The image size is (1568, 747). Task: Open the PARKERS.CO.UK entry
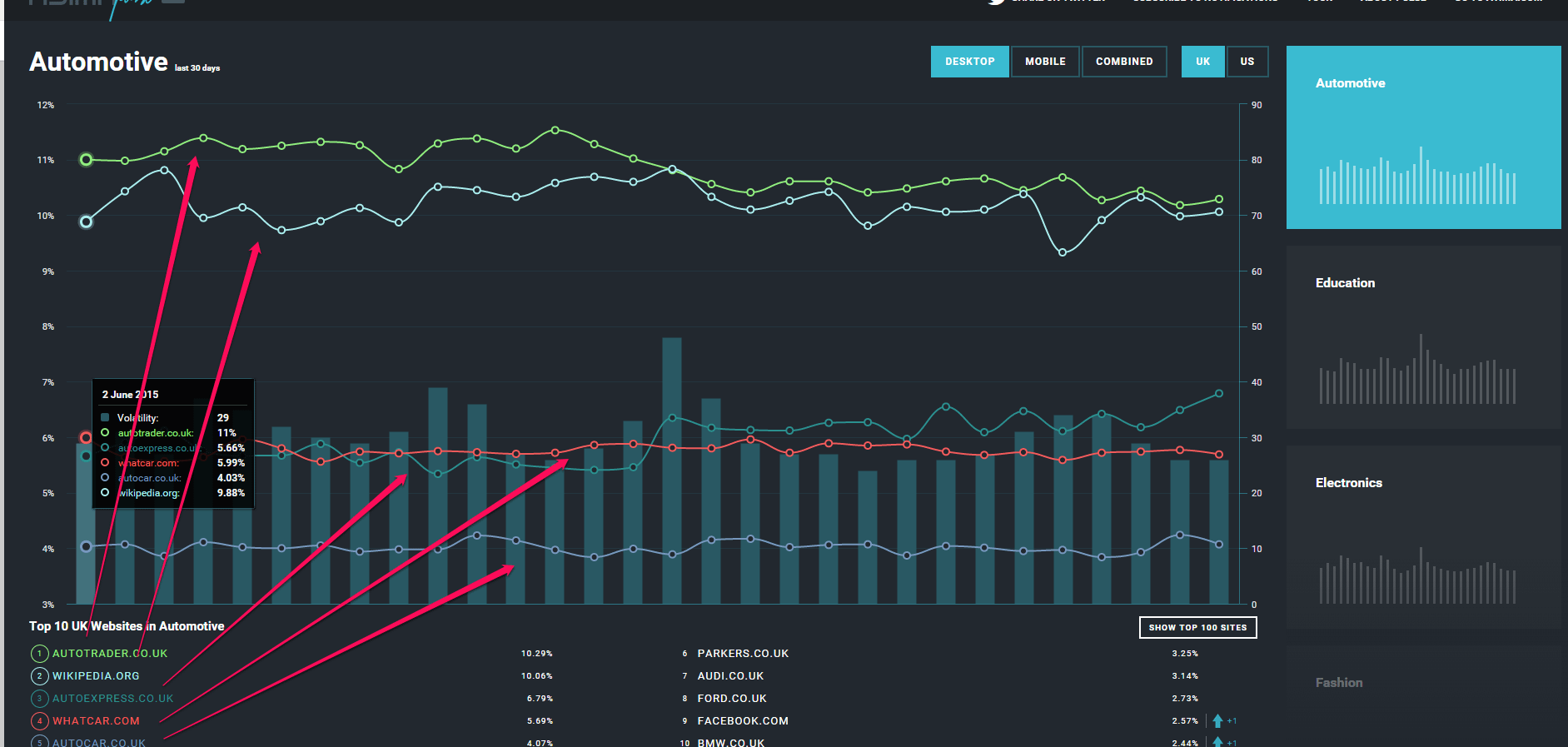(x=743, y=654)
